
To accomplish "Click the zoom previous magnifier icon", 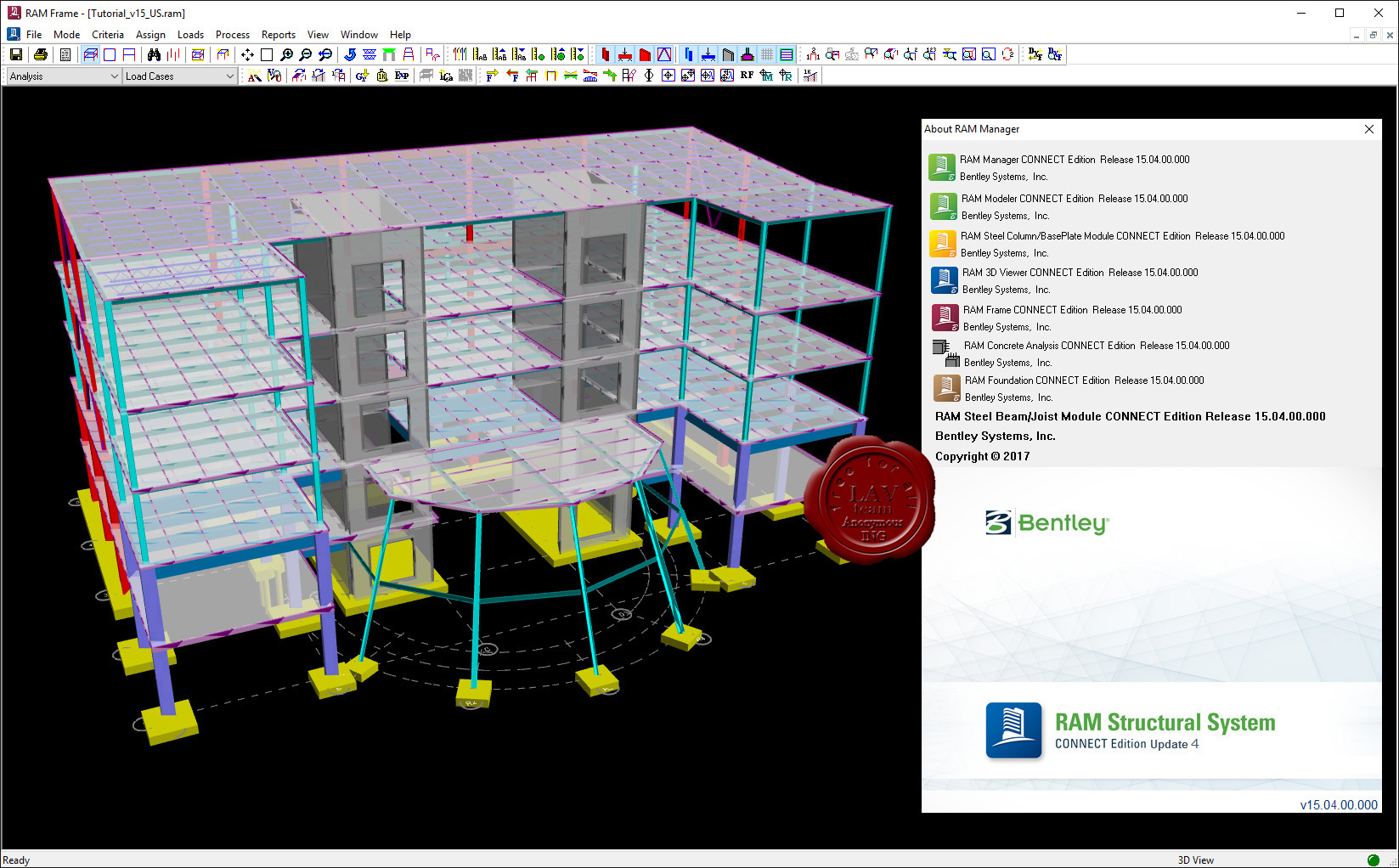I will click(x=325, y=54).
